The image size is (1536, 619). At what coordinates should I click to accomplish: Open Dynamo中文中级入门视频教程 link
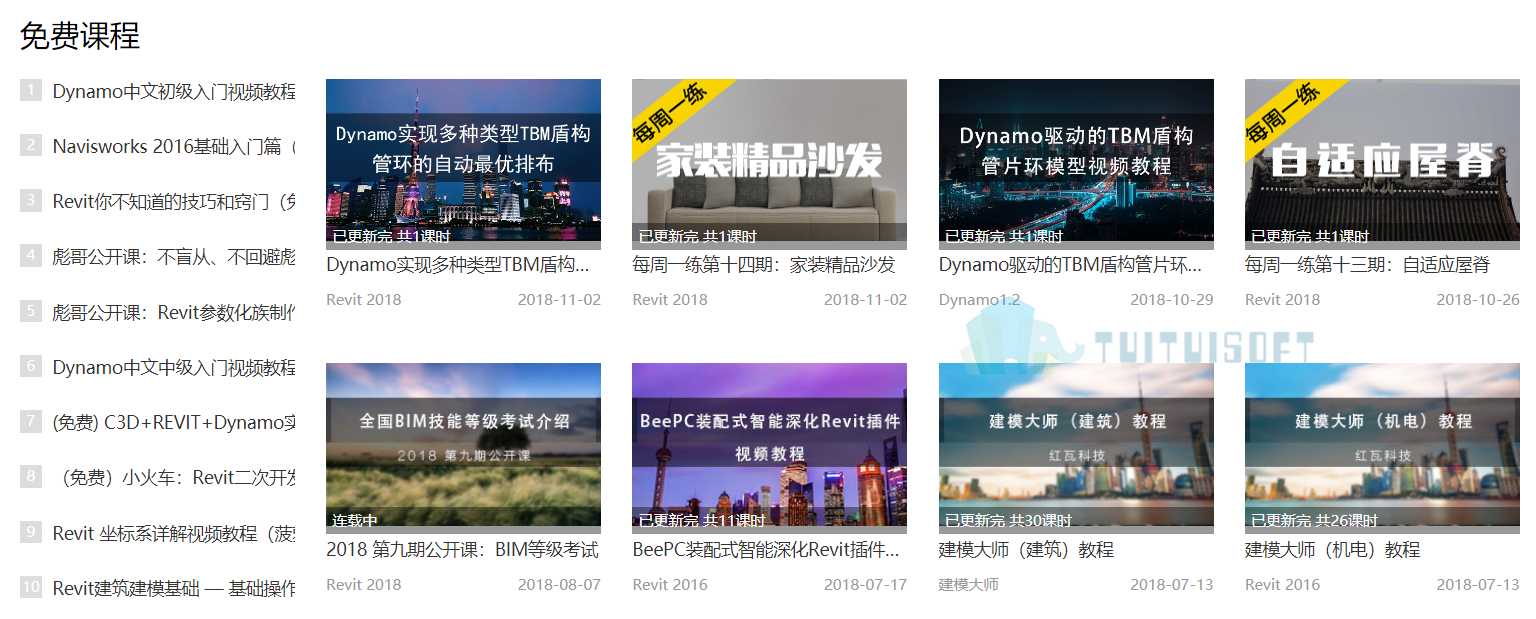click(174, 368)
